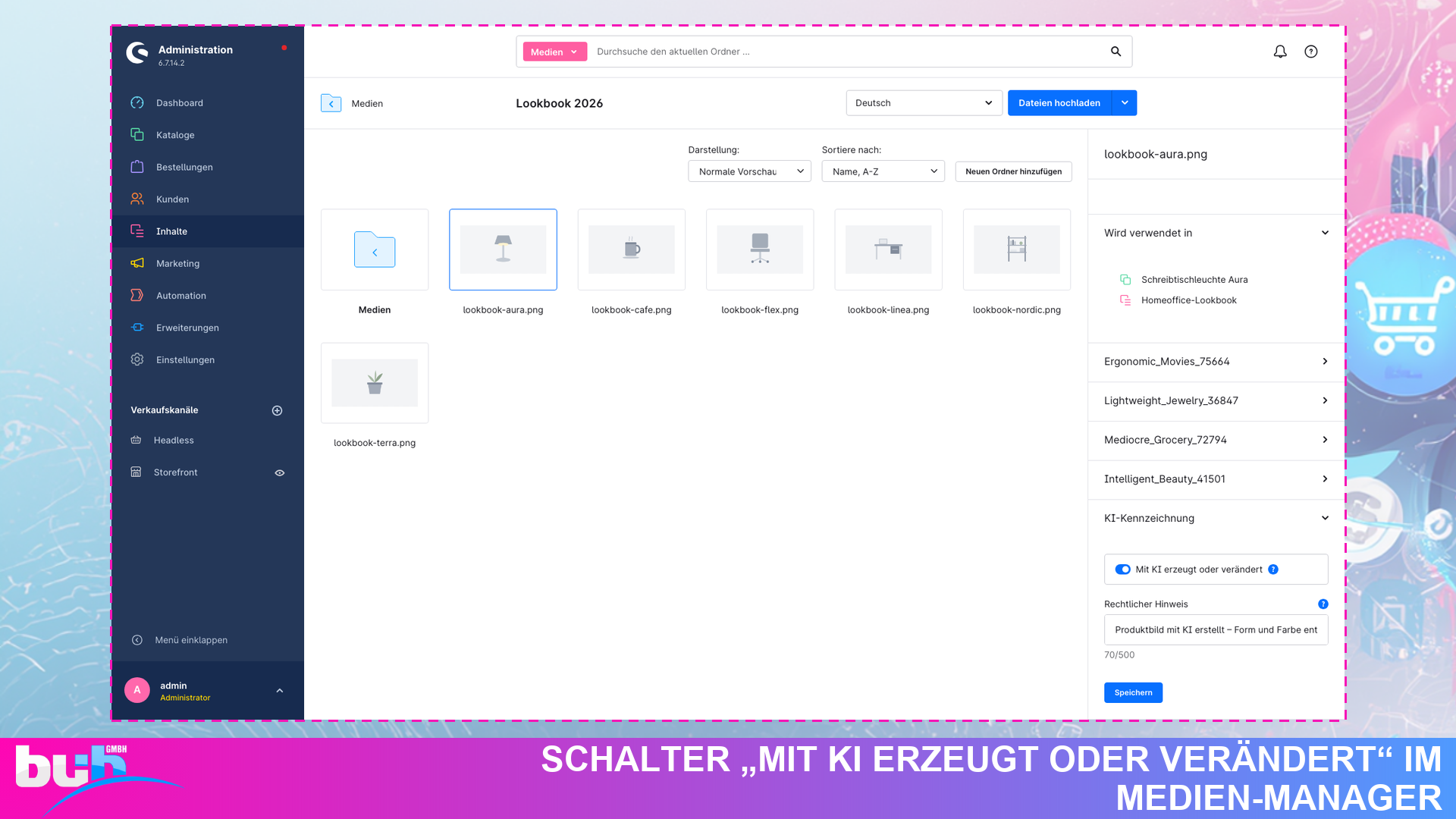Expand upload options arrow next to Dateien hochladen
Image resolution: width=1456 pixels, height=819 pixels.
point(1125,103)
